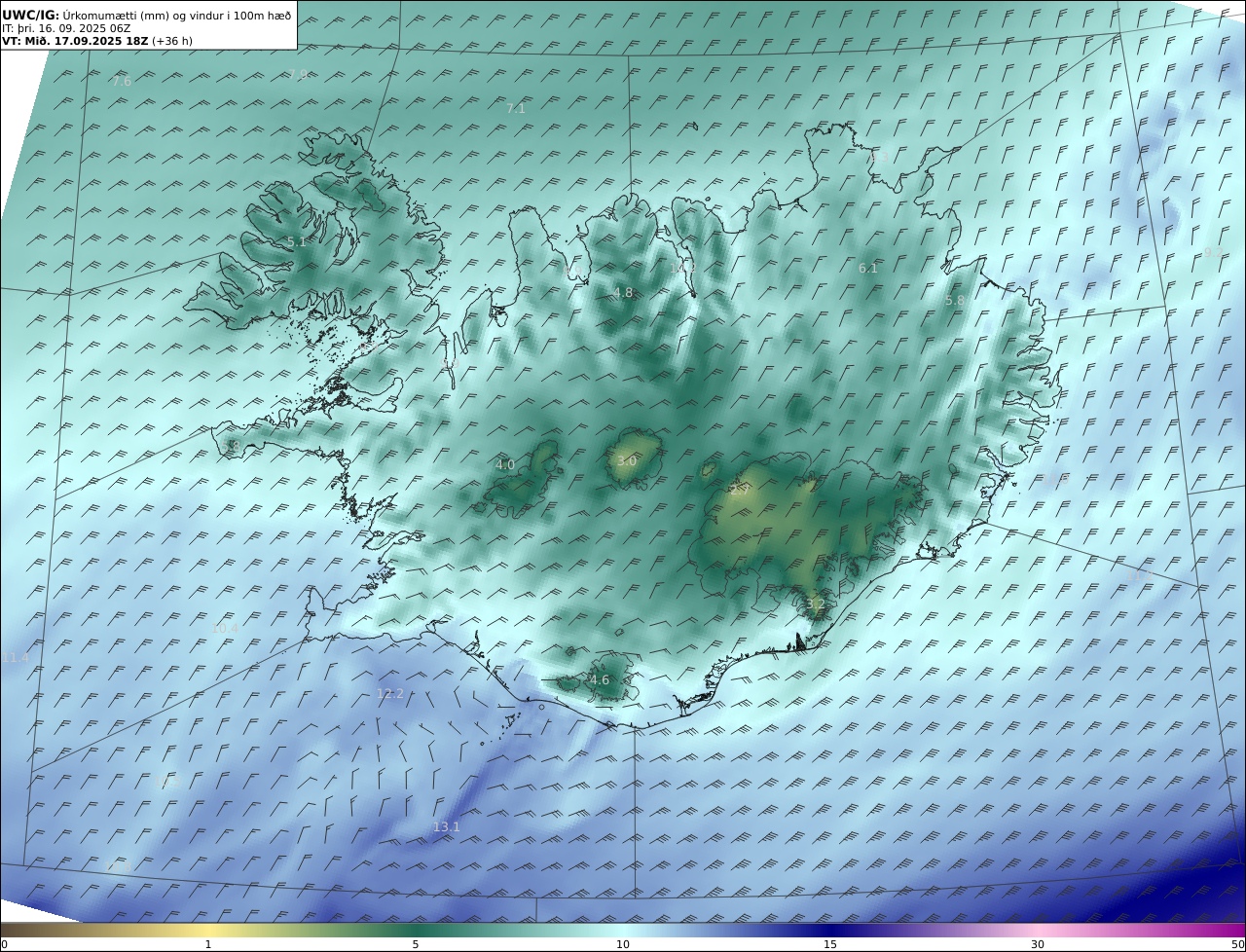Click the 10.4 value label
This screenshot has height=952, width=1246.
(x=225, y=629)
